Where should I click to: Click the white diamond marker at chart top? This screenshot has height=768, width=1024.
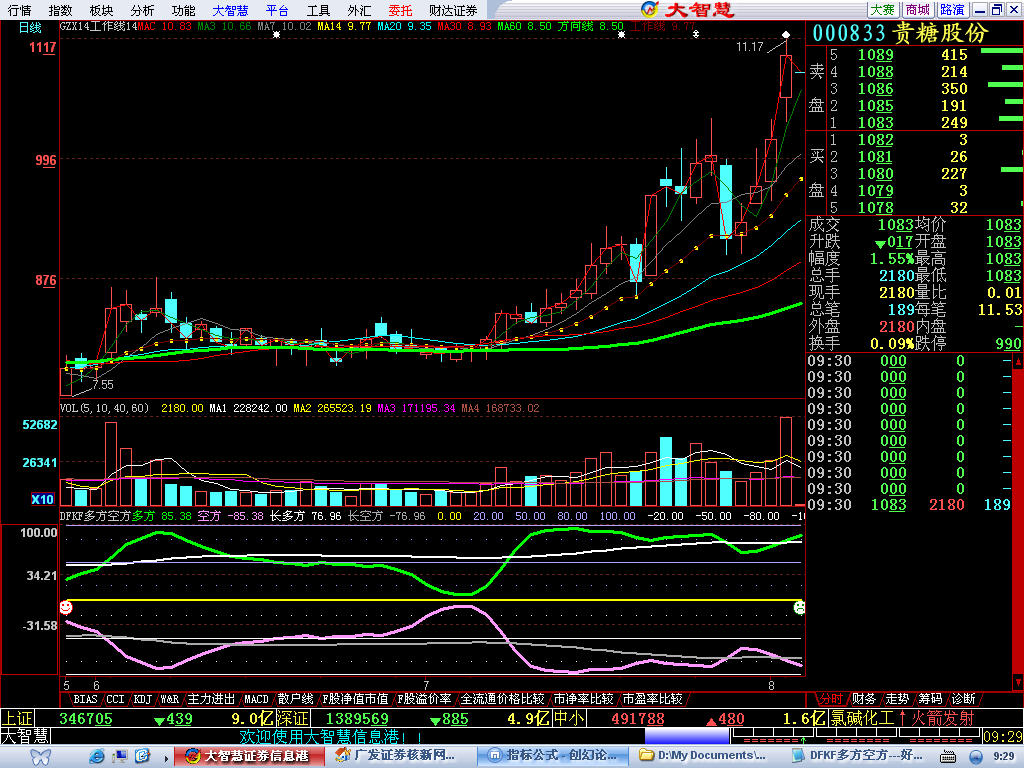click(786, 35)
